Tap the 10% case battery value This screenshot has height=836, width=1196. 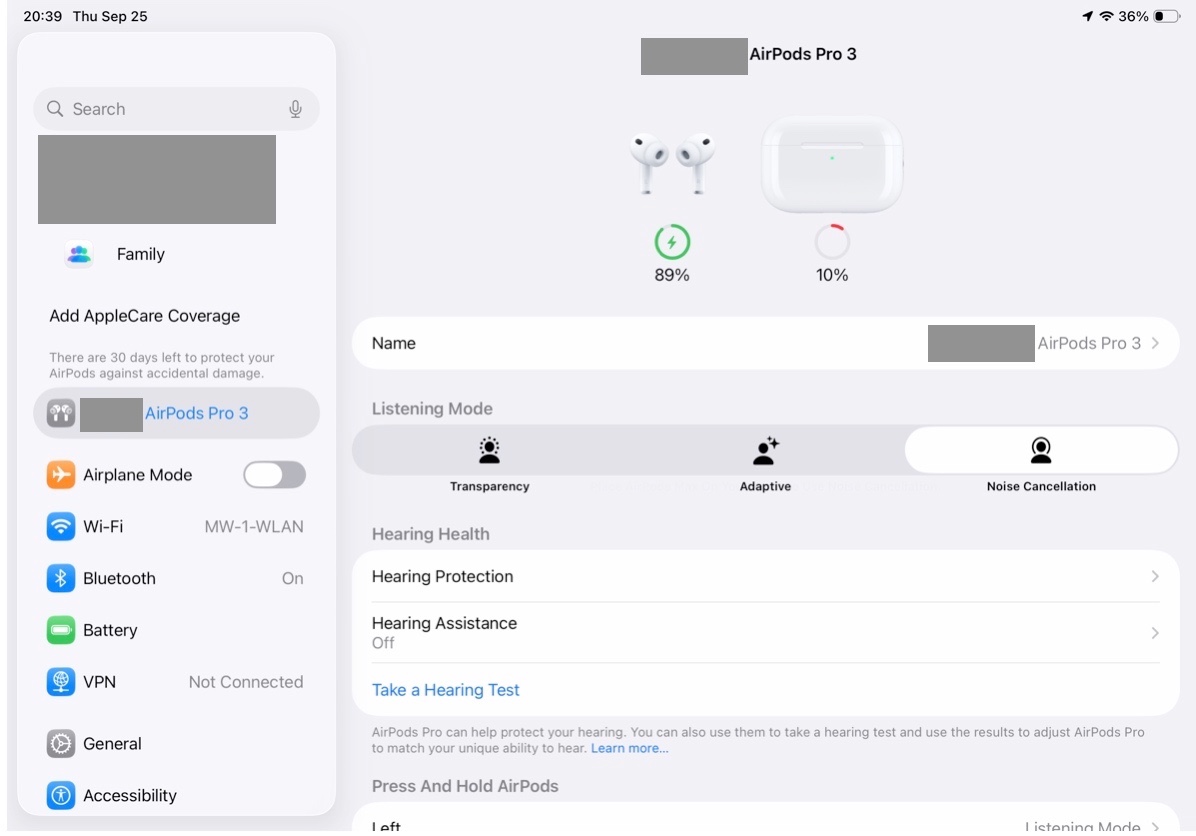831,275
